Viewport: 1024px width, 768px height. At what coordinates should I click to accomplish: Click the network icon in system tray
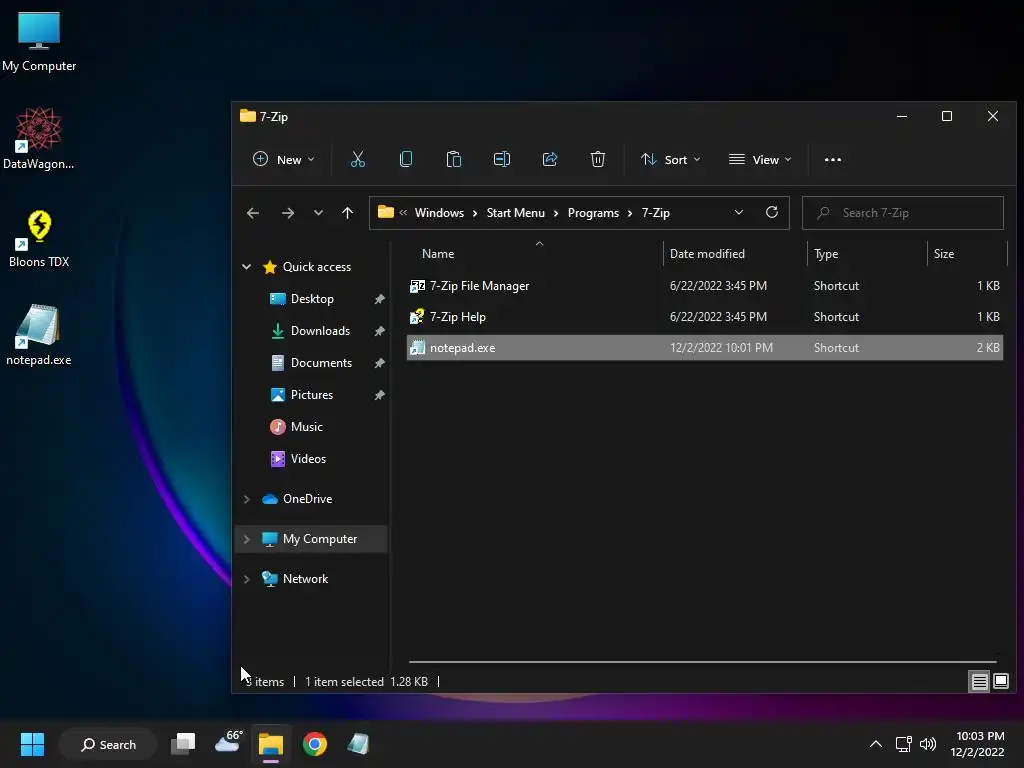[x=903, y=744]
